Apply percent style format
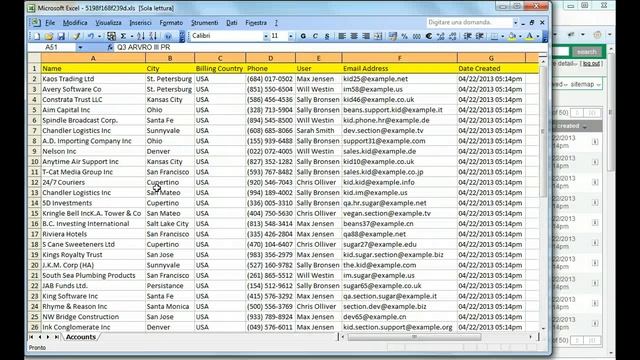Viewport: 640px width, 360px height. (404, 36)
